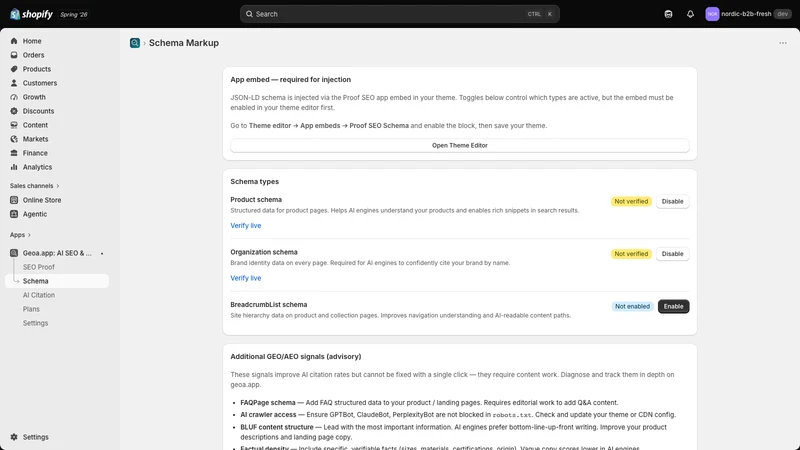Click the Geoa.app app icon in sidebar

coord(14,253)
